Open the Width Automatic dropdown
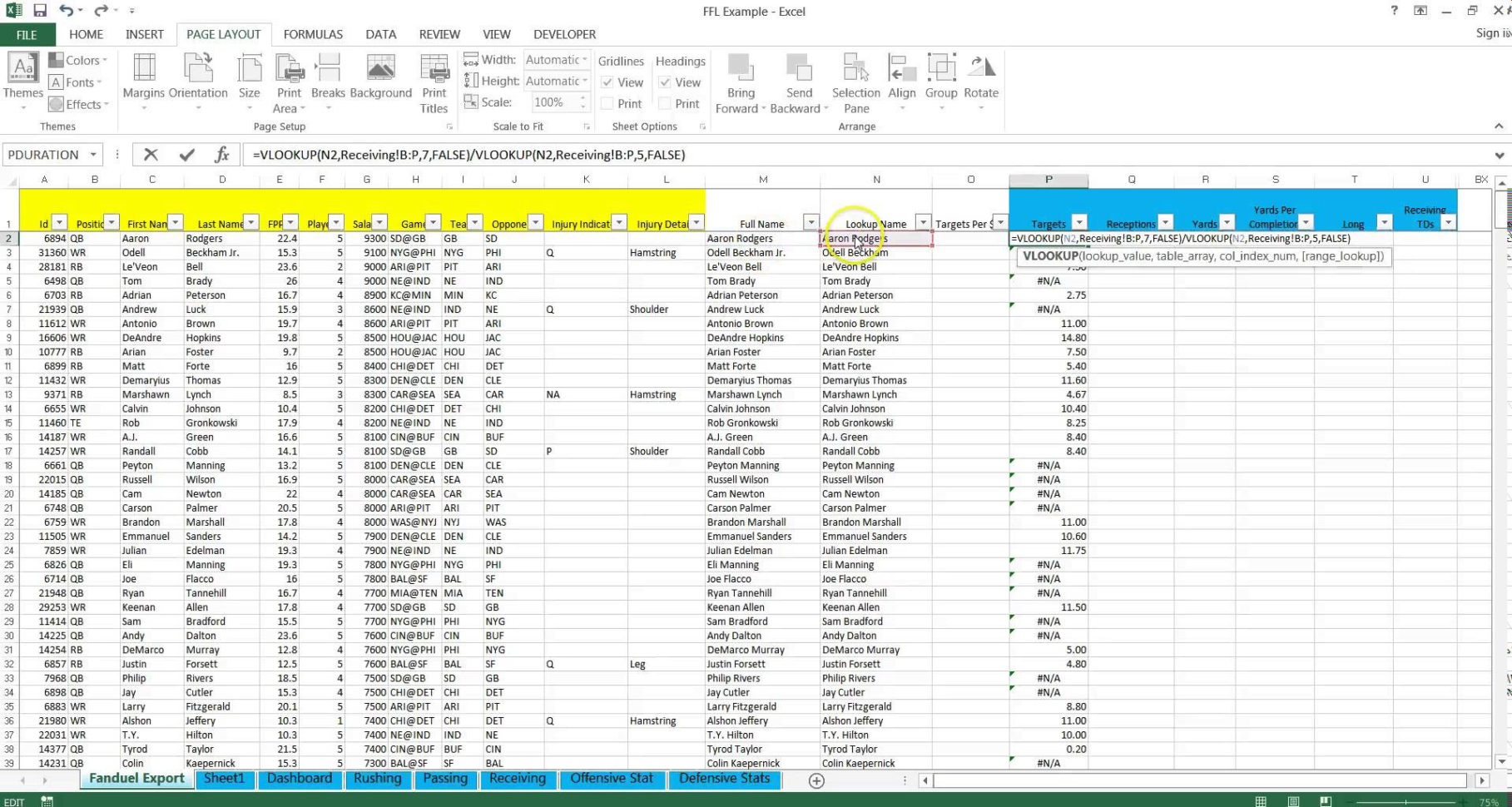This screenshot has width=1512, height=807. (584, 60)
